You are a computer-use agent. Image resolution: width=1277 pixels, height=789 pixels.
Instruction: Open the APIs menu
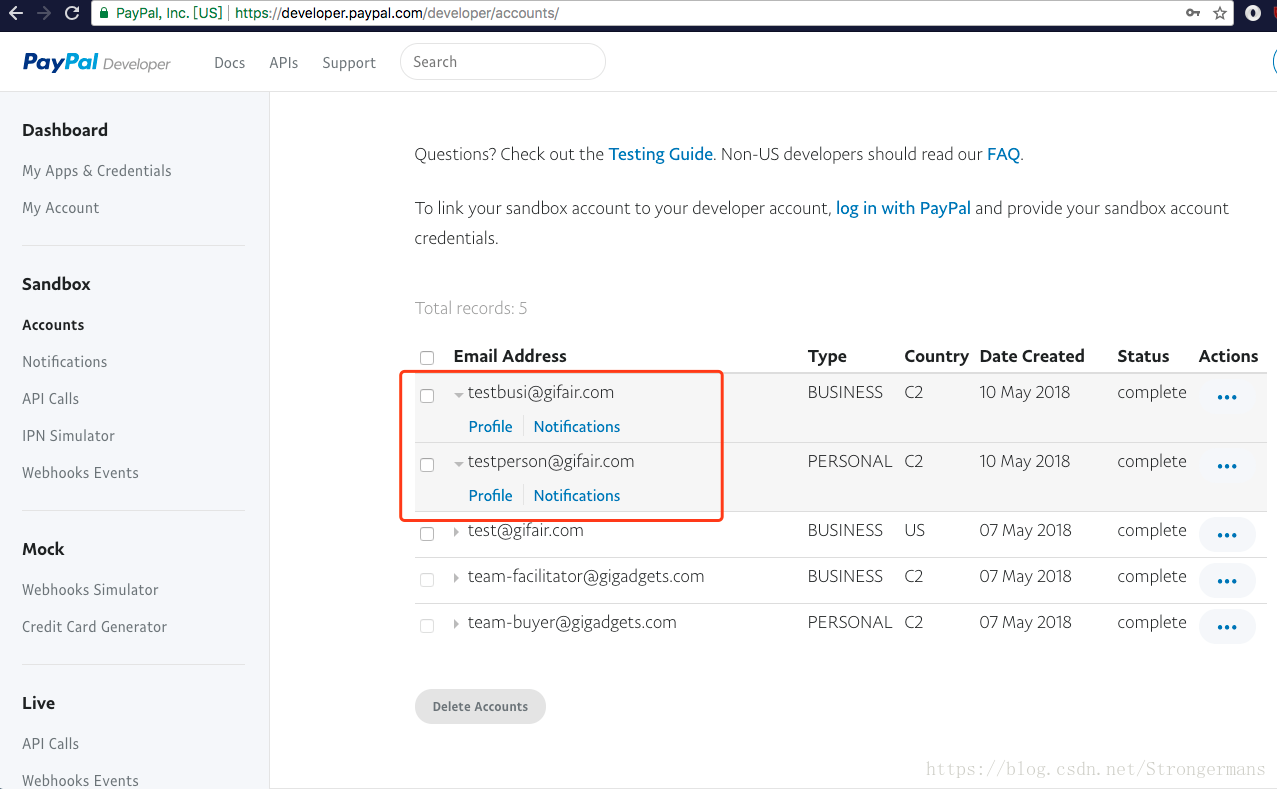coord(284,62)
